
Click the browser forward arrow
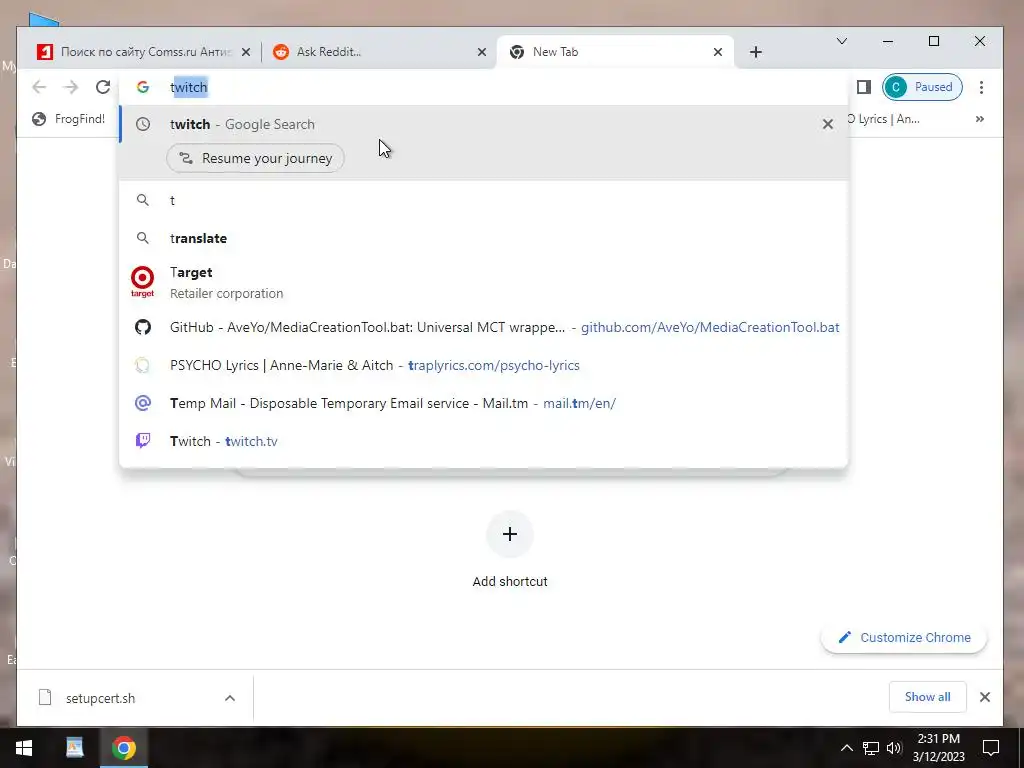click(71, 87)
